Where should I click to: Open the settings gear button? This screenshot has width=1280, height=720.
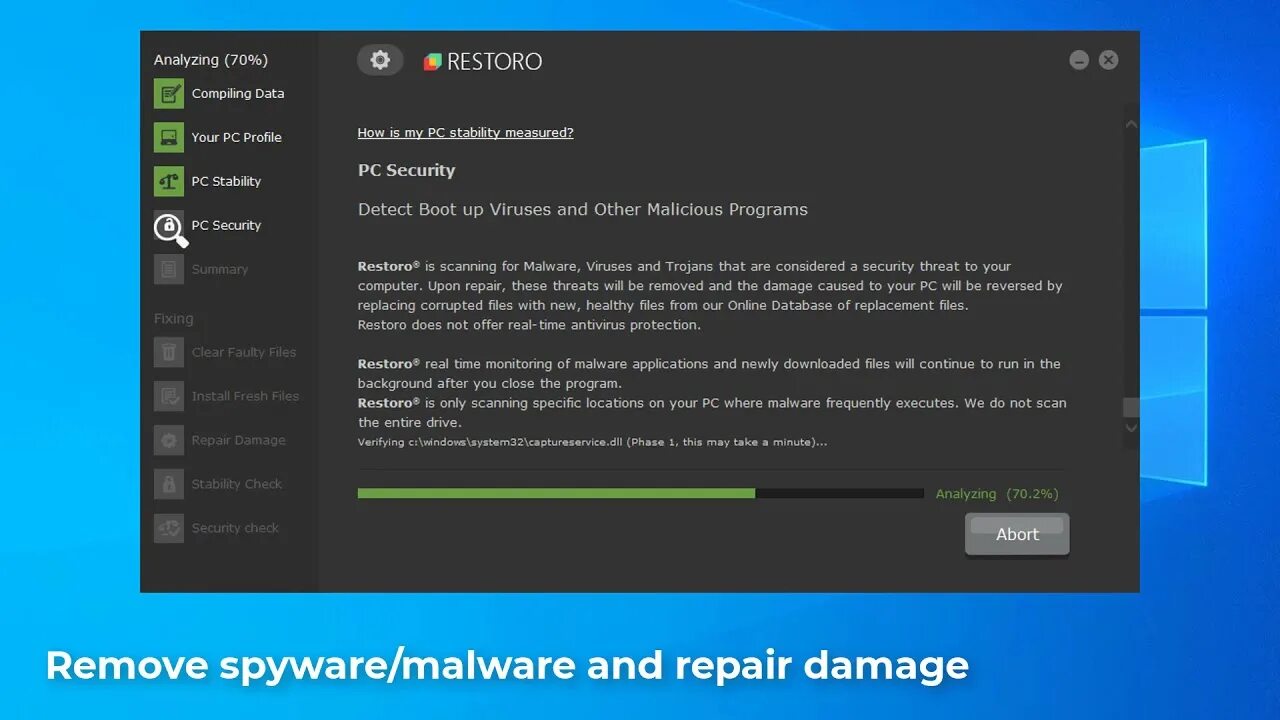coord(380,60)
